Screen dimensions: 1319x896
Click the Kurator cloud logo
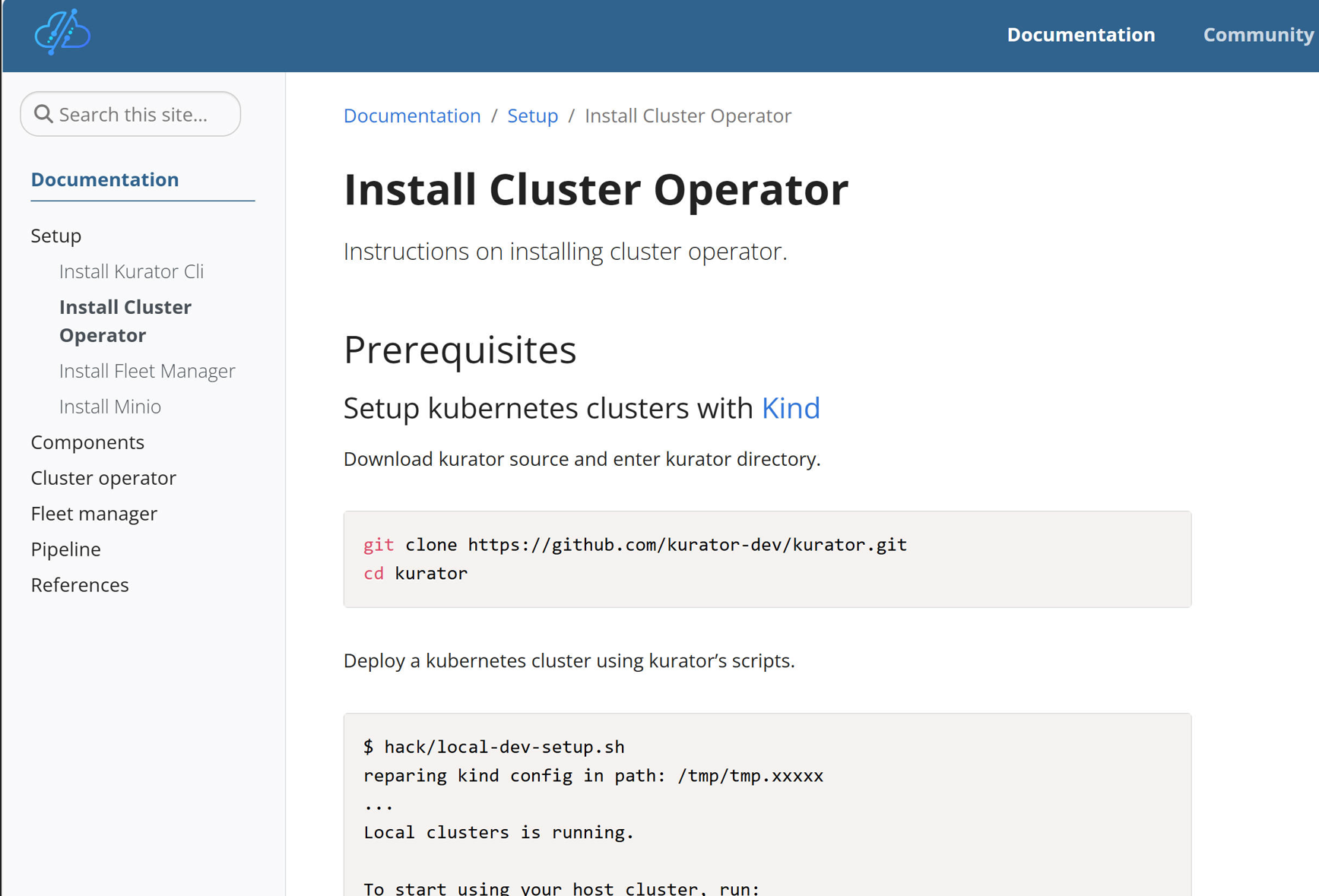(62, 32)
